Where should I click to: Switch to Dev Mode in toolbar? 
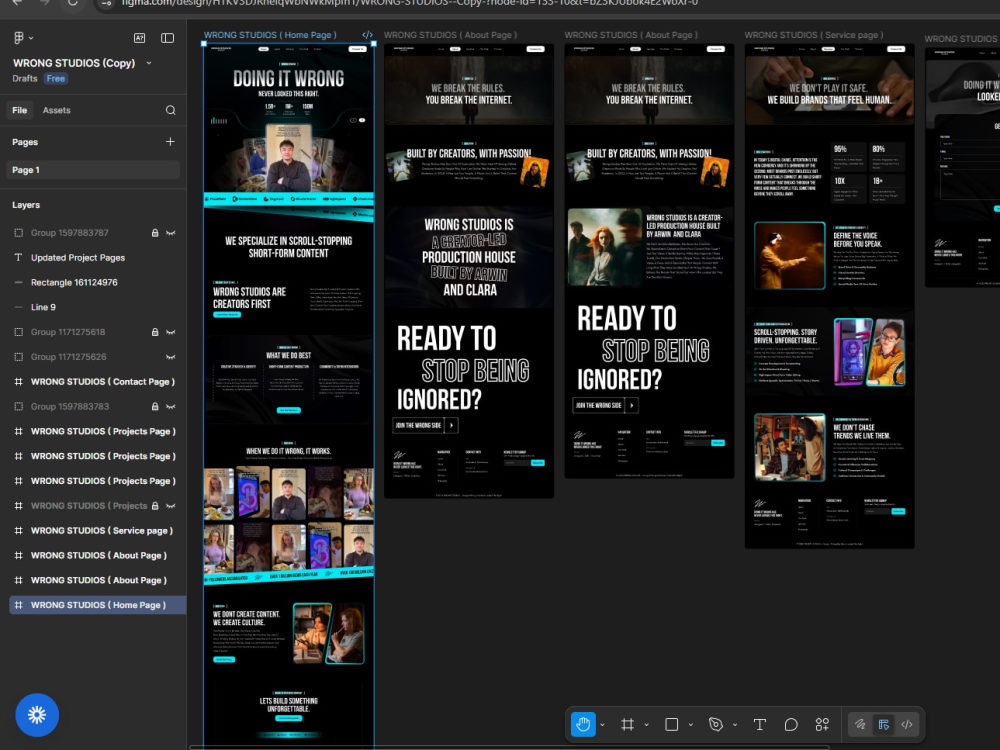pos(907,724)
